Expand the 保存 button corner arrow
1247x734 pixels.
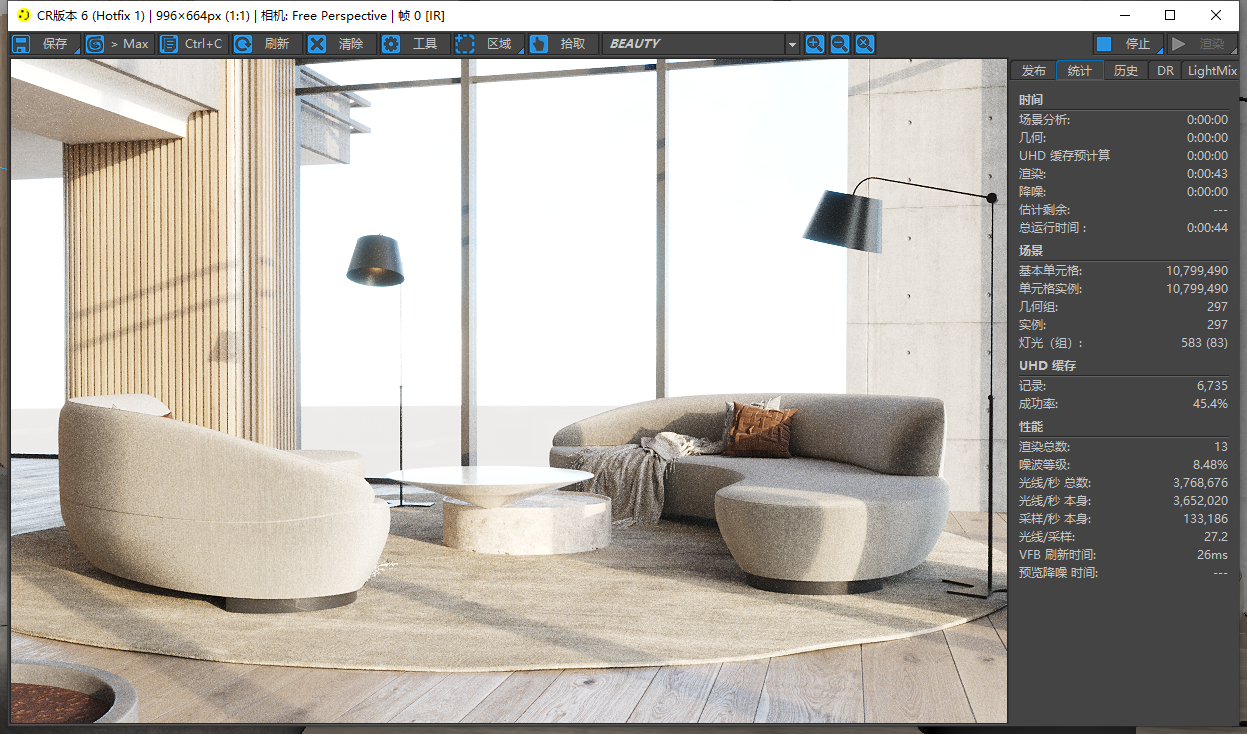click(x=76, y=51)
